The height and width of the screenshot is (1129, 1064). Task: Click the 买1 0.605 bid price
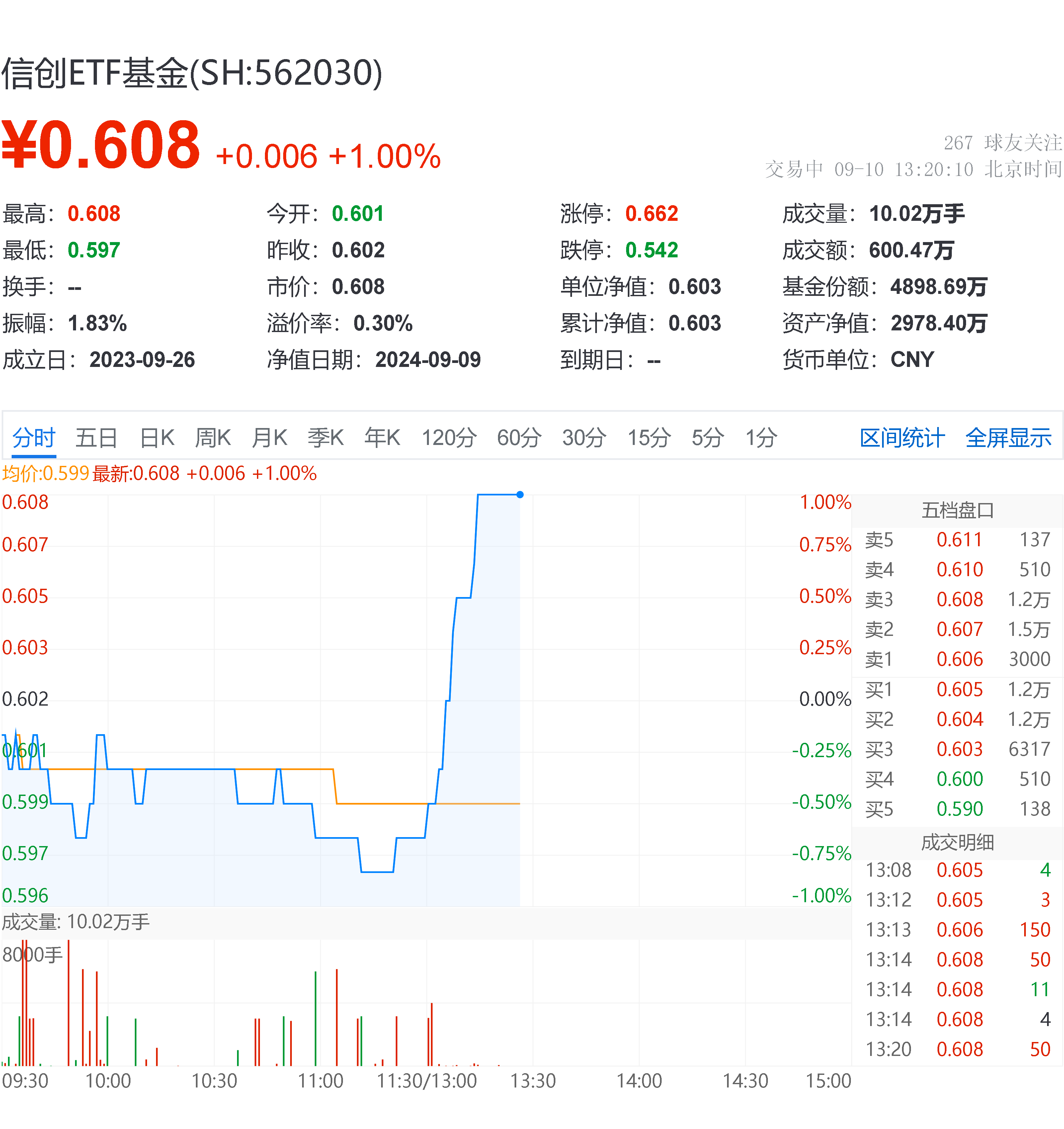click(x=961, y=689)
